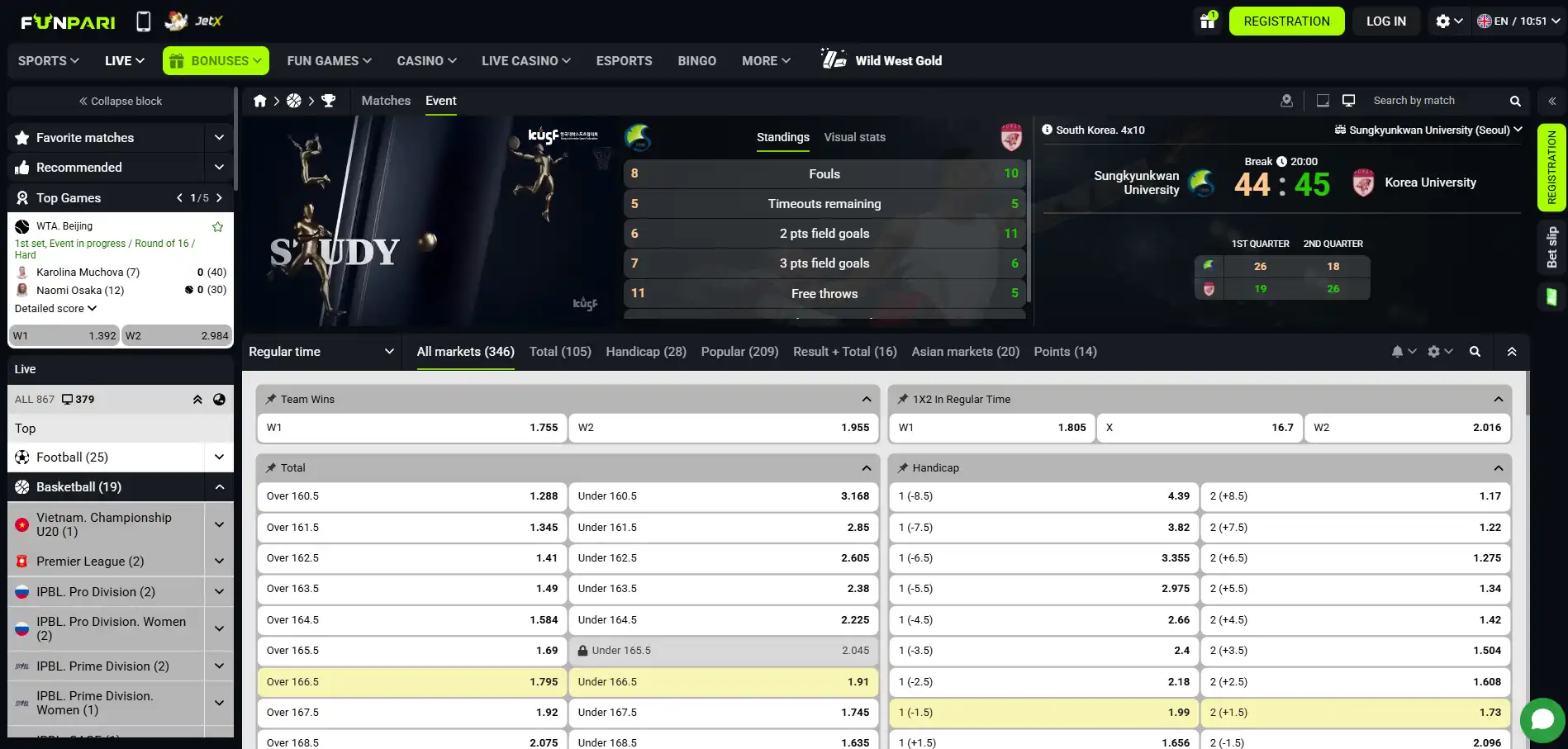Collapse all markets with double-chevron icon

pyautogui.click(x=1512, y=352)
